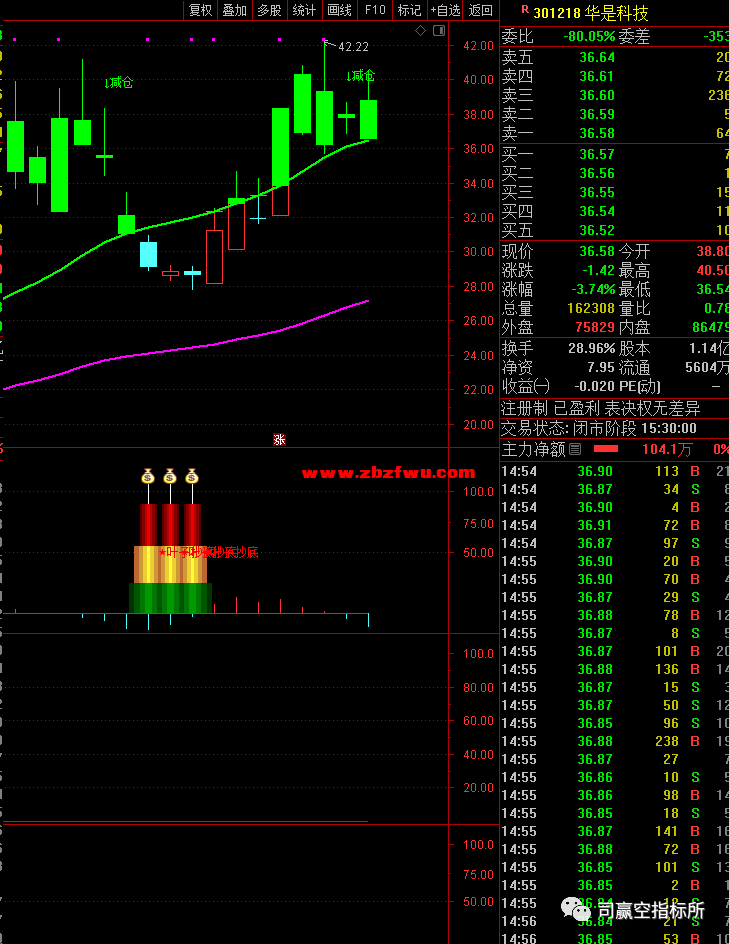Click the red 涨 marker icon
The height and width of the screenshot is (944, 729).
pyautogui.click(x=280, y=439)
